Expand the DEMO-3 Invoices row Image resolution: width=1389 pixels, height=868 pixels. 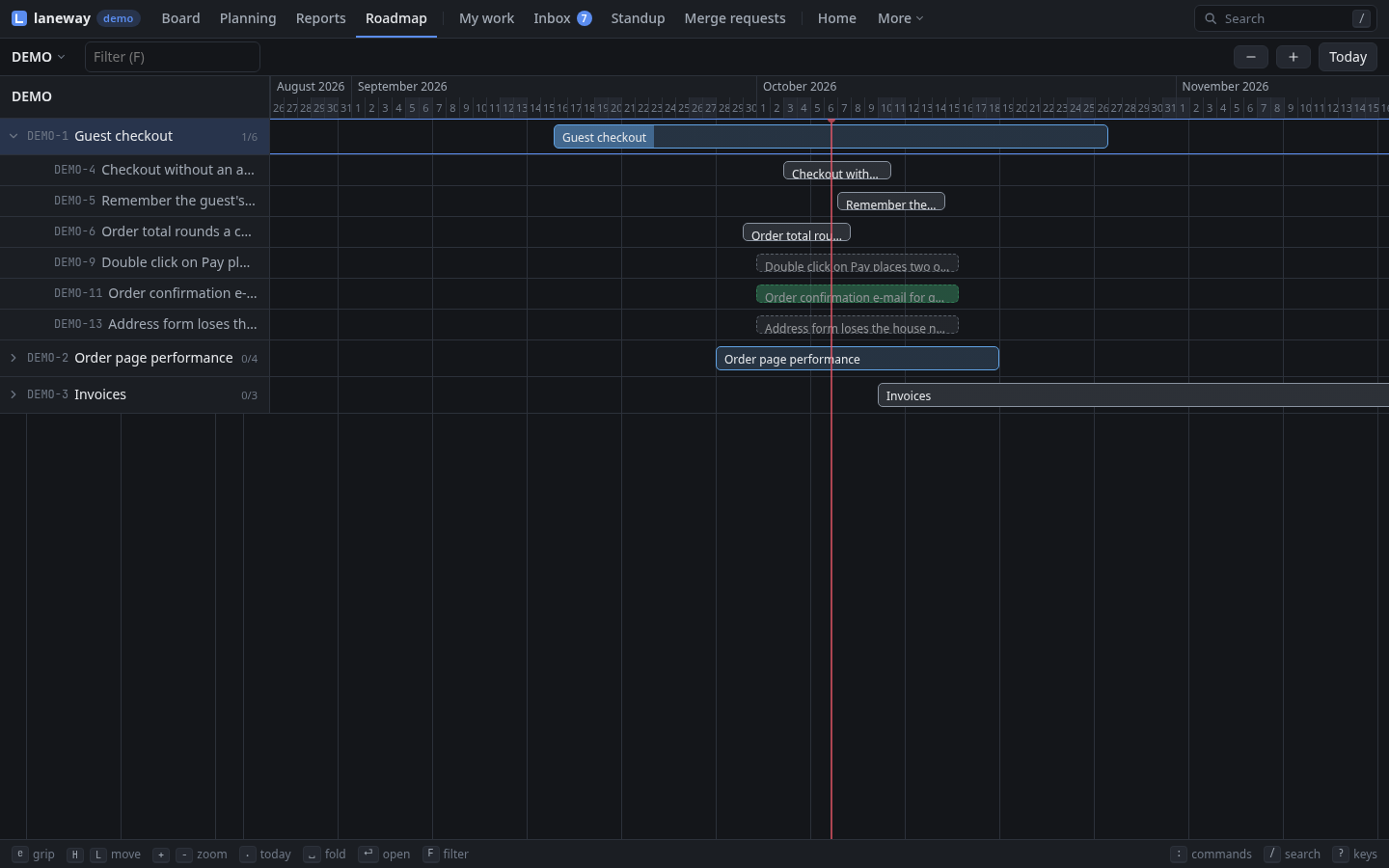(x=14, y=394)
